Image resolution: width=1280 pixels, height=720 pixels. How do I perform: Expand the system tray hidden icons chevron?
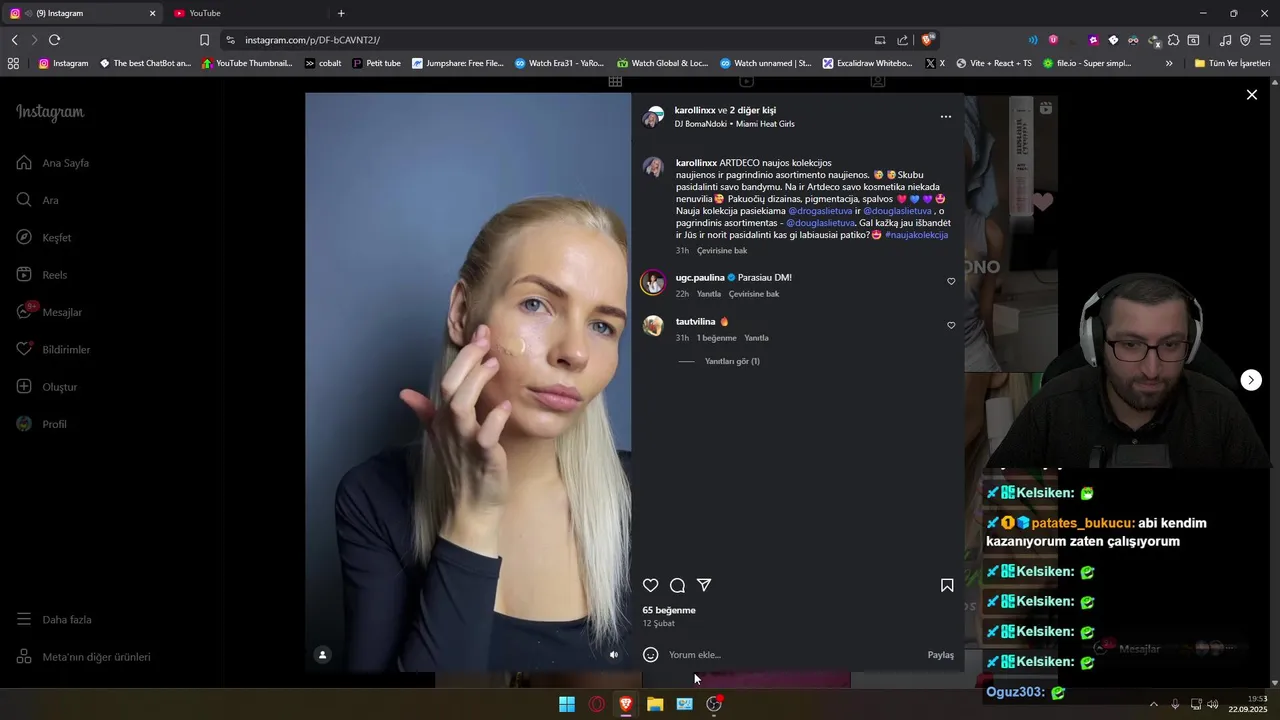click(1153, 704)
